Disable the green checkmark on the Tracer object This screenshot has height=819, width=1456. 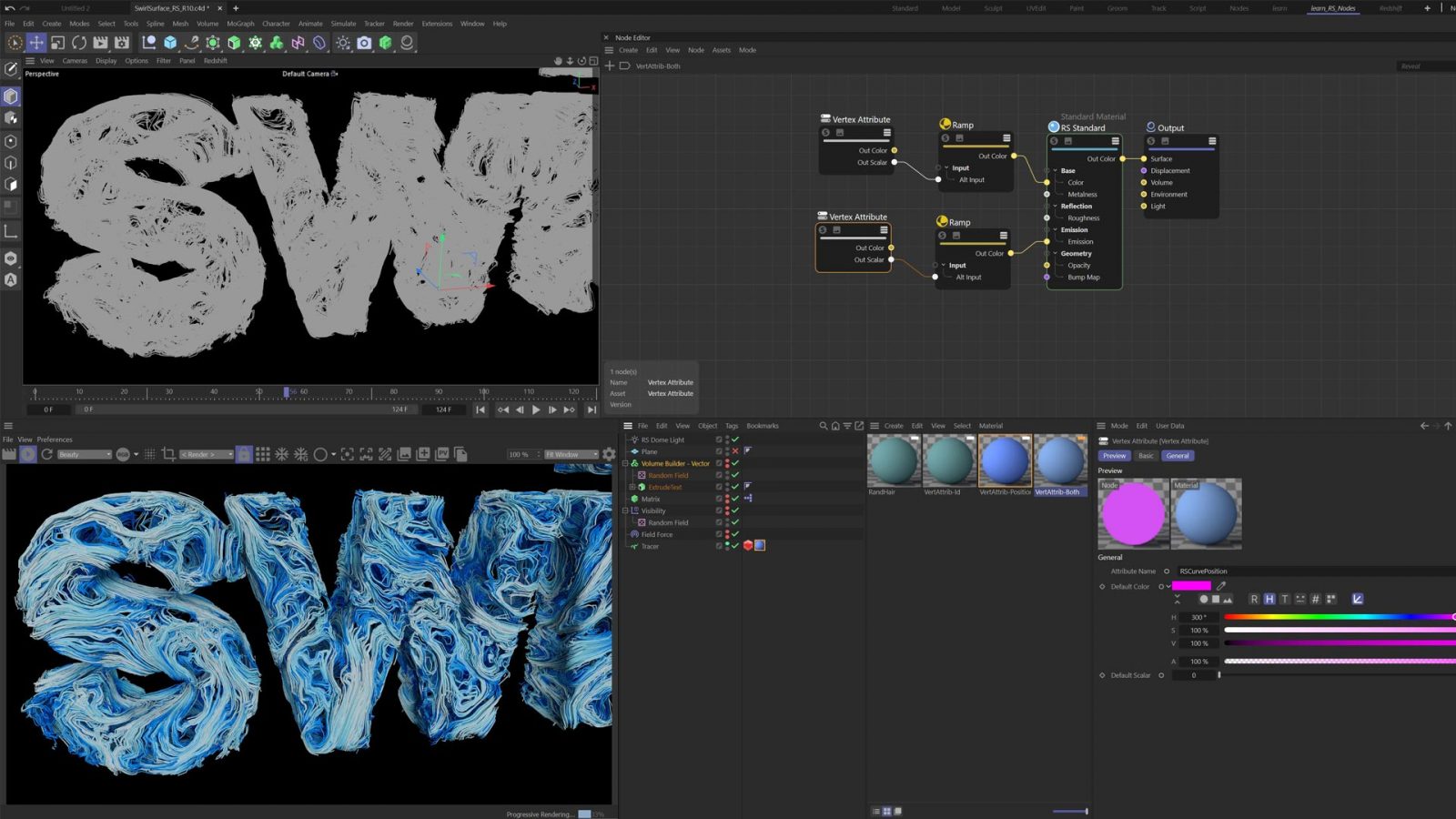pyautogui.click(x=734, y=546)
